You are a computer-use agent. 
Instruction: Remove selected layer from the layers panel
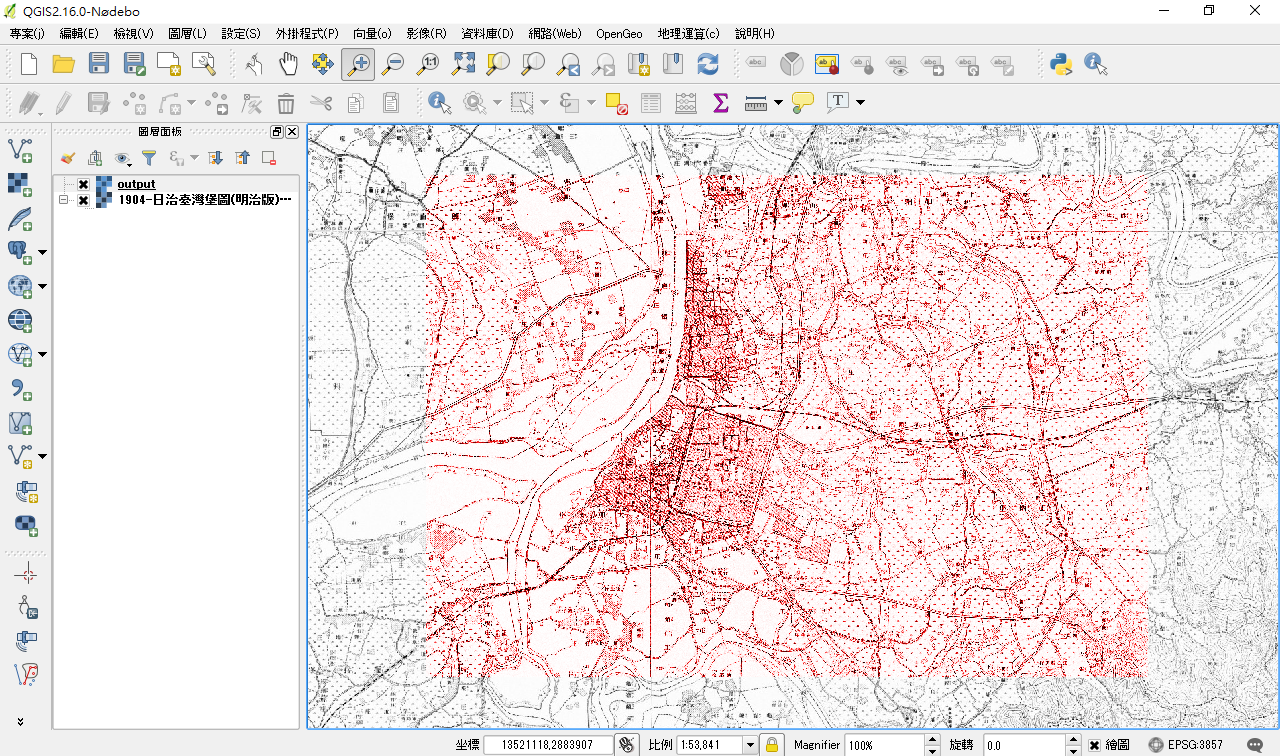269,158
